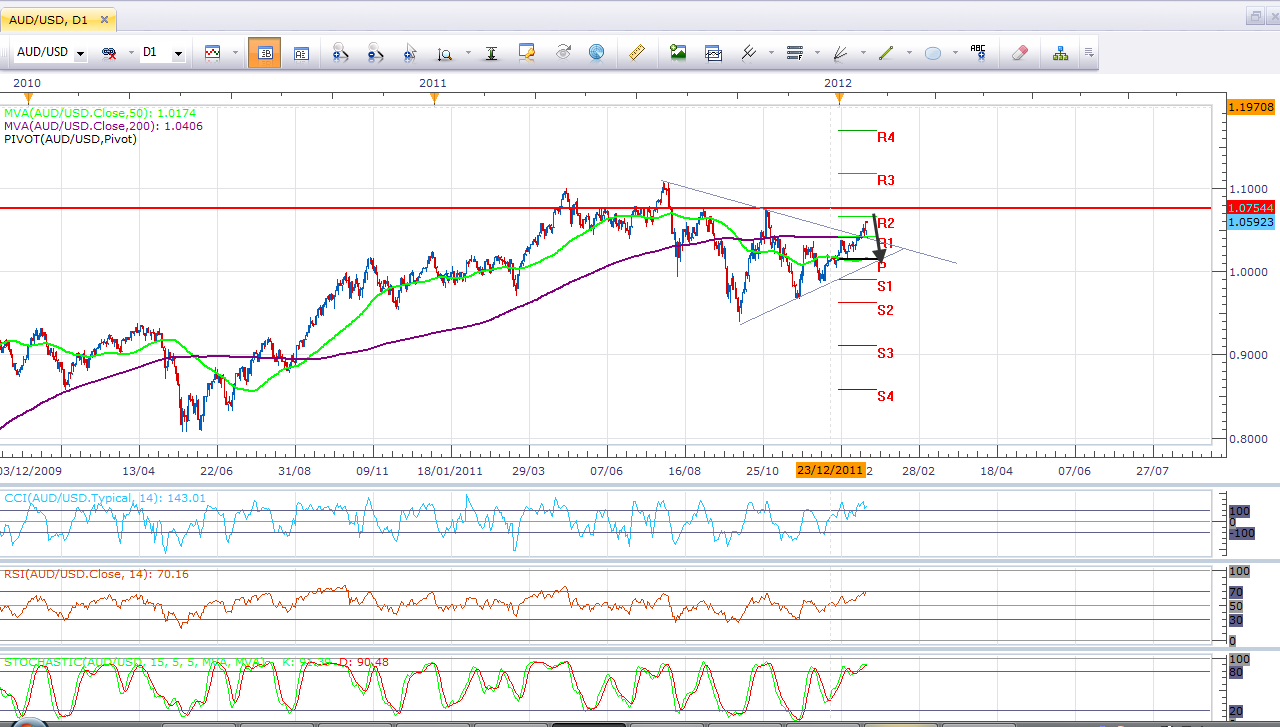Screen dimensions: 1280x727
Task: Select the eraser tool
Action: pyautogui.click(x=1020, y=53)
